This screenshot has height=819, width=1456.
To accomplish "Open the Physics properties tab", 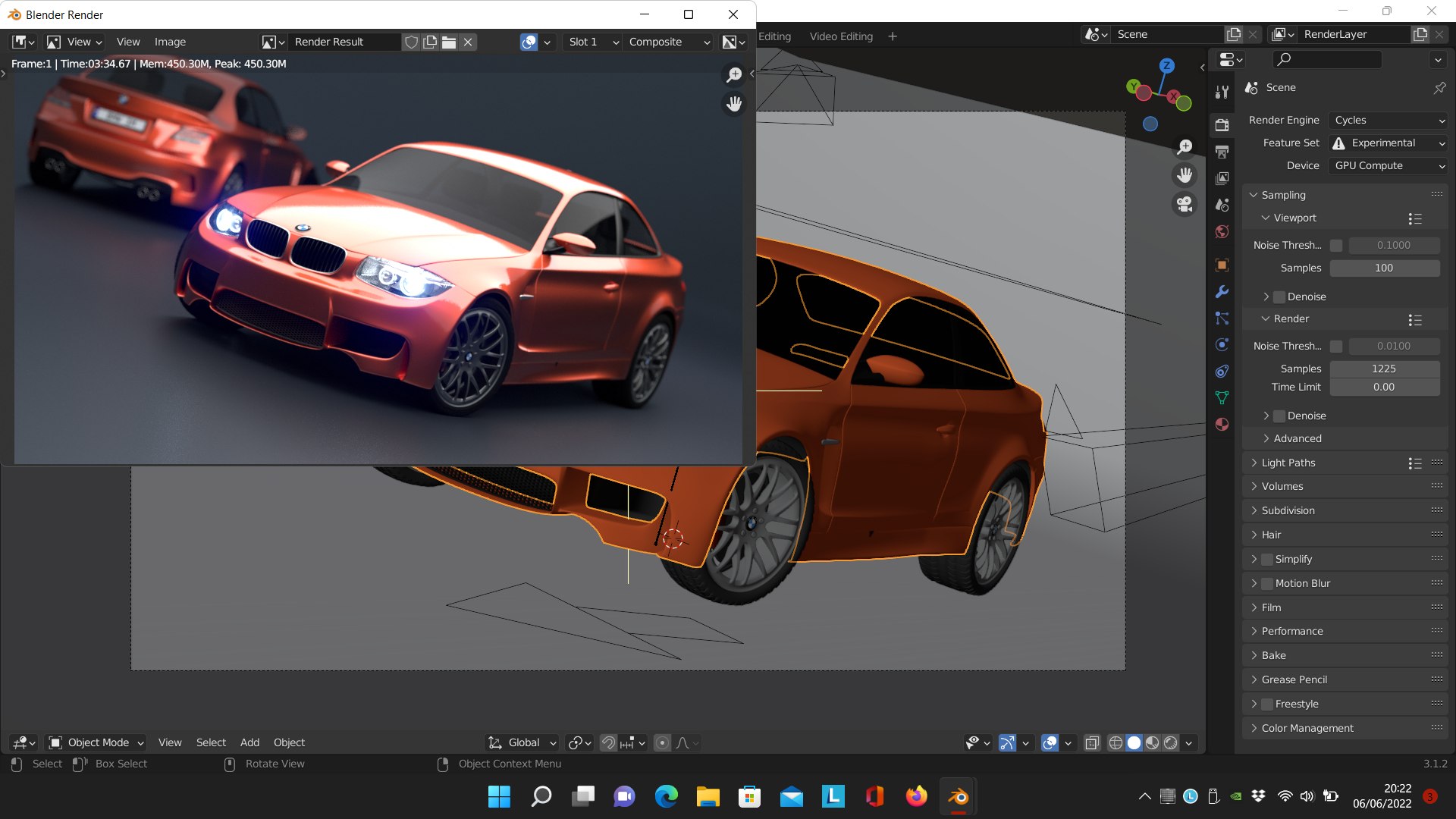I will point(1222,345).
